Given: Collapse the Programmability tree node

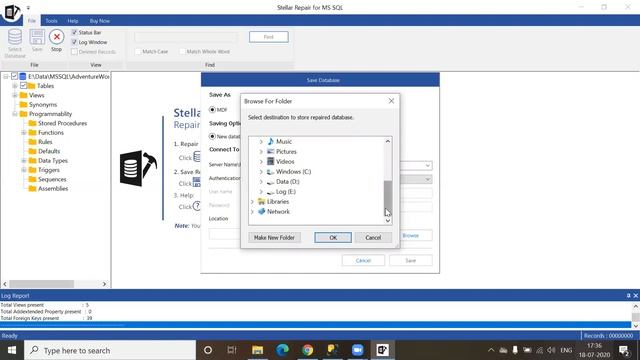Looking at the screenshot, I should tap(15, 114).
